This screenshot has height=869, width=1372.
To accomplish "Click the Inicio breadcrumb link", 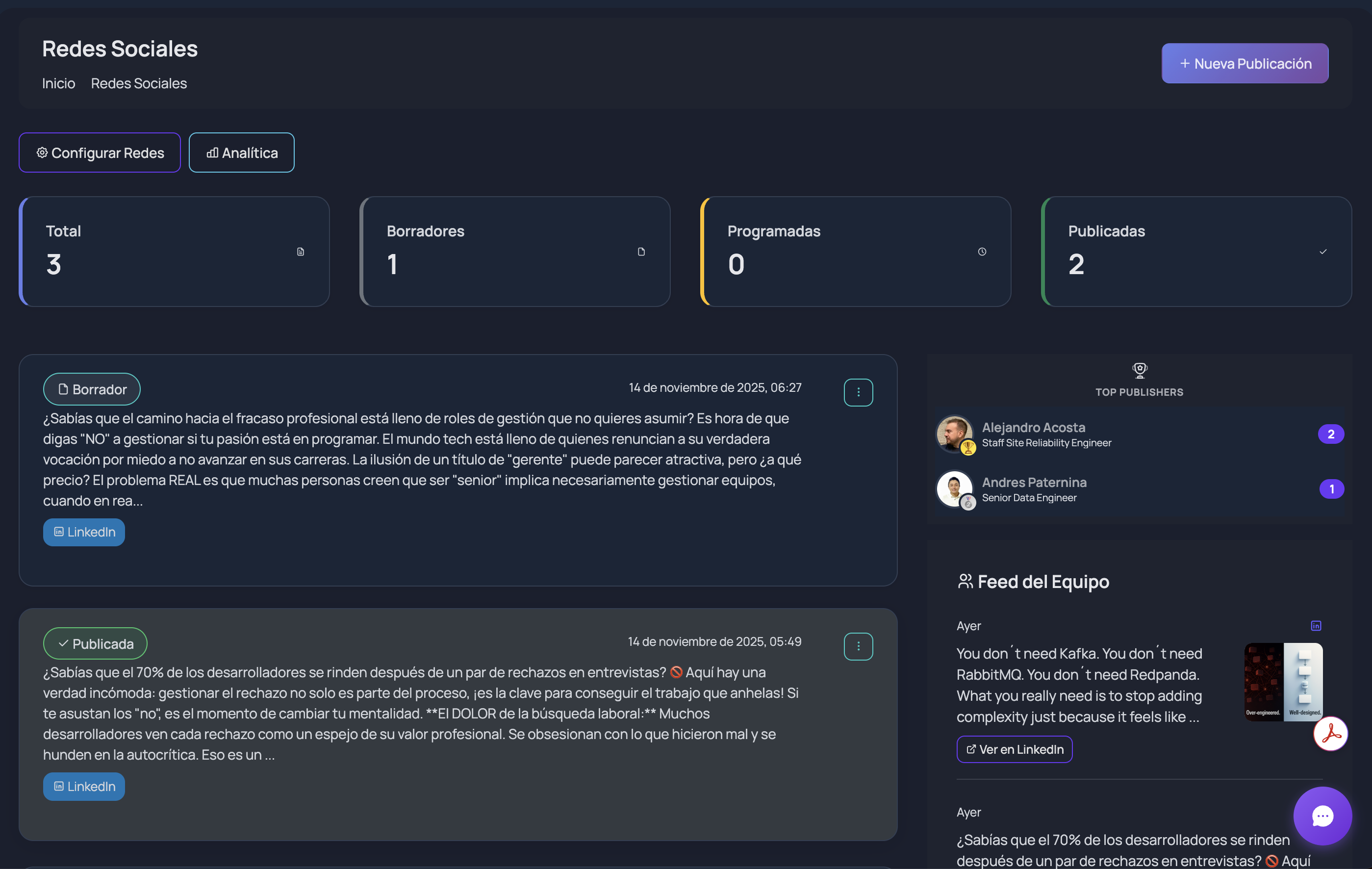I will (58, 83).
